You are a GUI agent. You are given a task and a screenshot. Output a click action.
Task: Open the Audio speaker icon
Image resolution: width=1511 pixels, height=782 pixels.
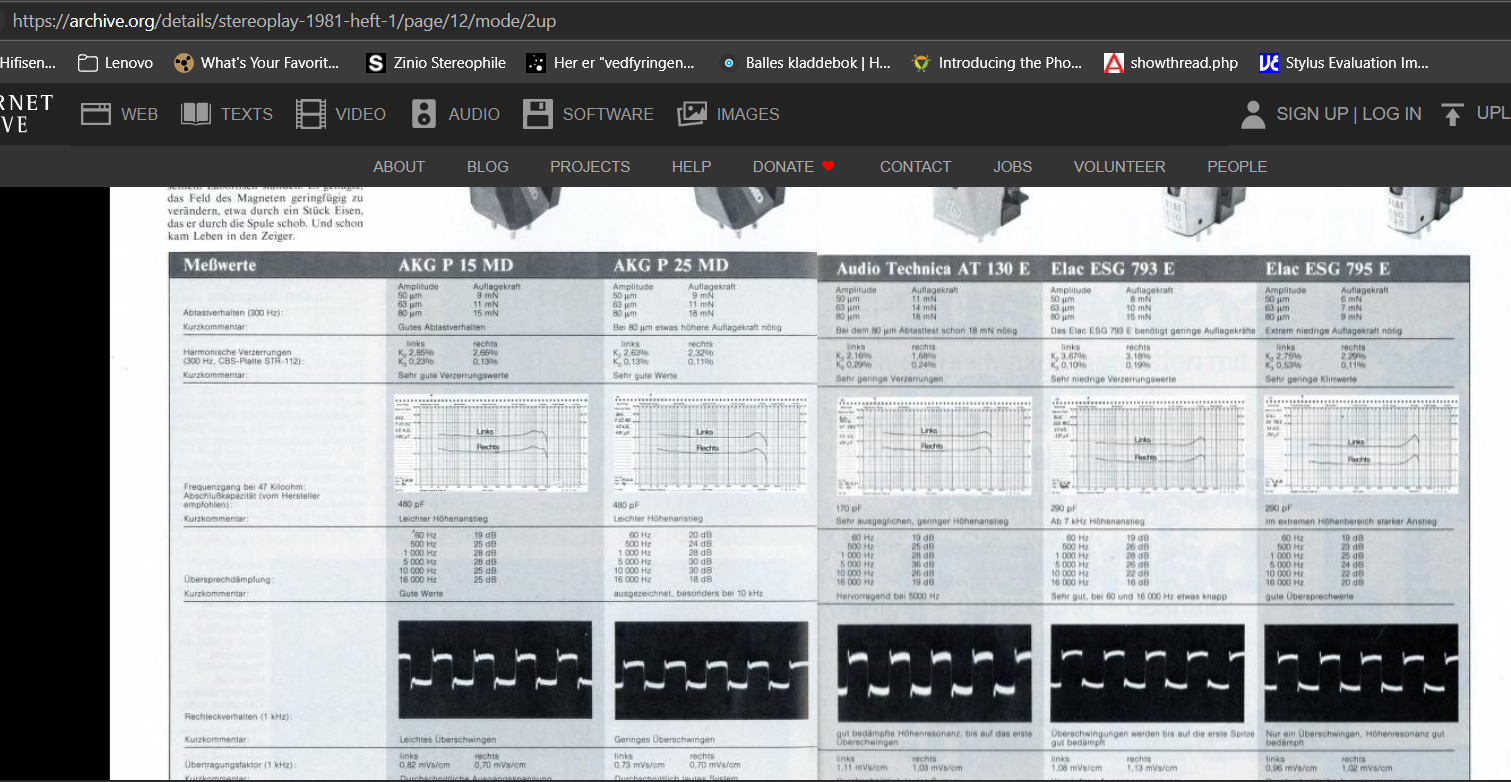pos(424,114)
